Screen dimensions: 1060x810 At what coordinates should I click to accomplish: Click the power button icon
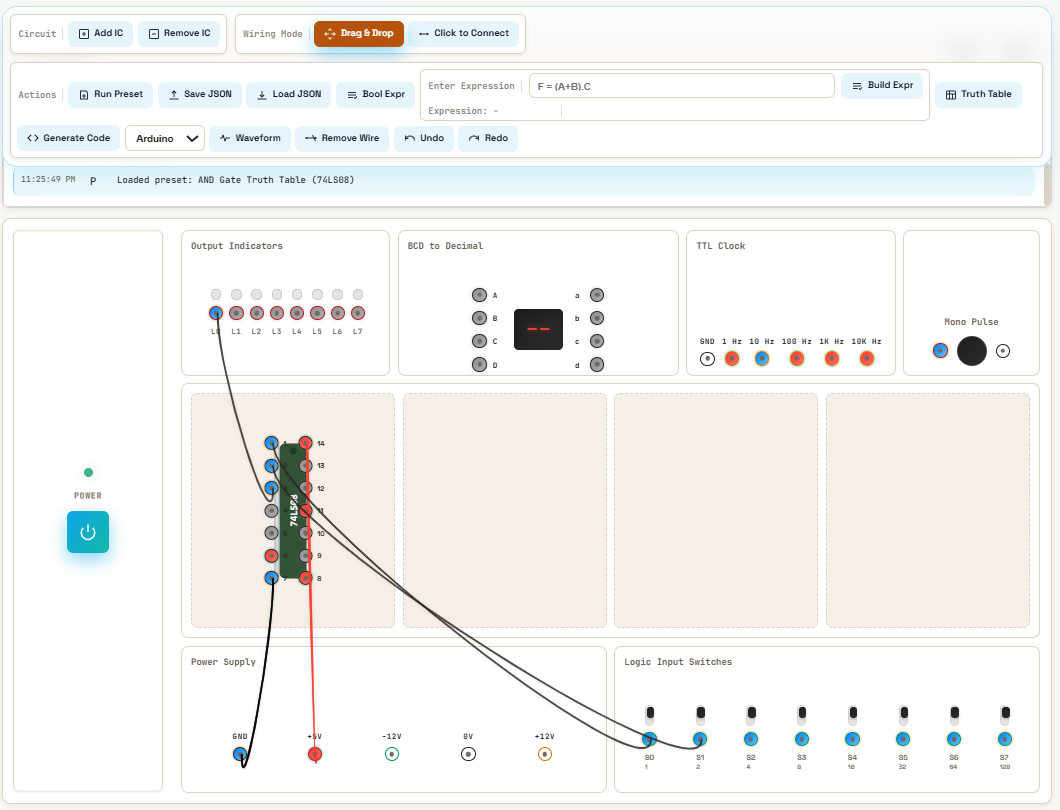tap(88, 532)
